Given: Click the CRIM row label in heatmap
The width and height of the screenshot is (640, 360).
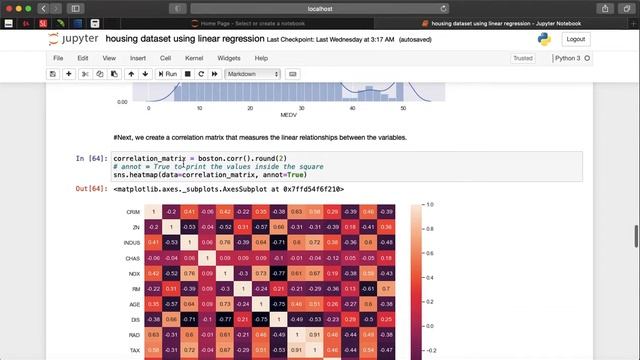Looking at the screenshot, I should pos(133,212).
